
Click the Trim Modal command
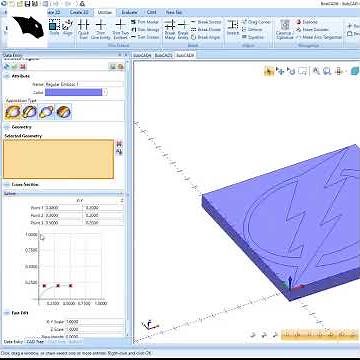pos(145,22)
